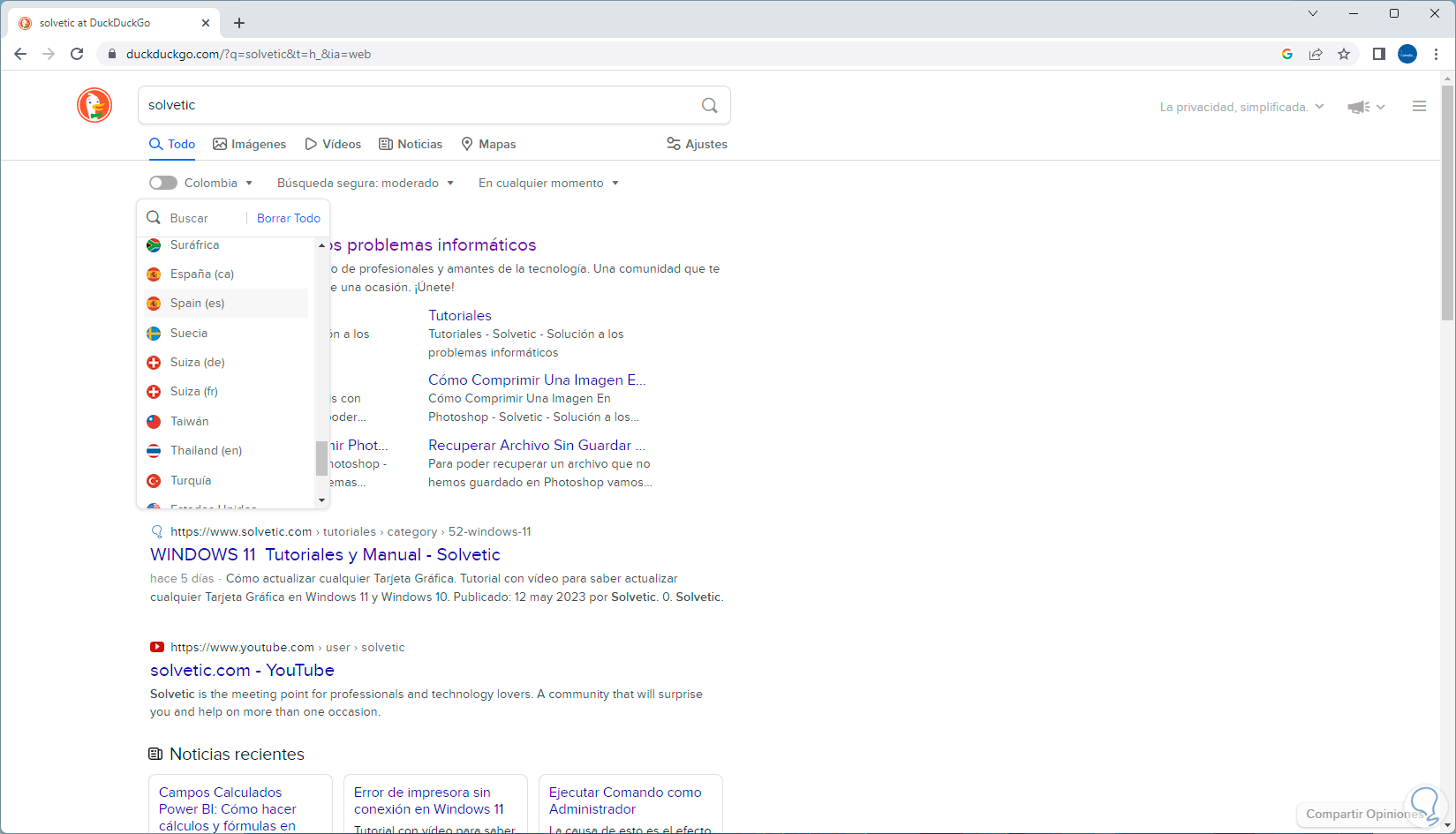This screenshot has width=1456, height=834.
Task: Click the solvetic.com result favicon
Action: coord(157,531)
